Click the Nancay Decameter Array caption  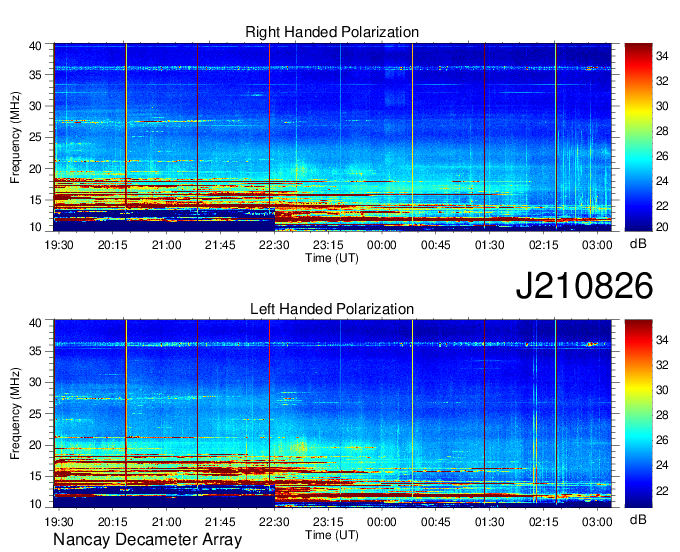click(147, 539)
